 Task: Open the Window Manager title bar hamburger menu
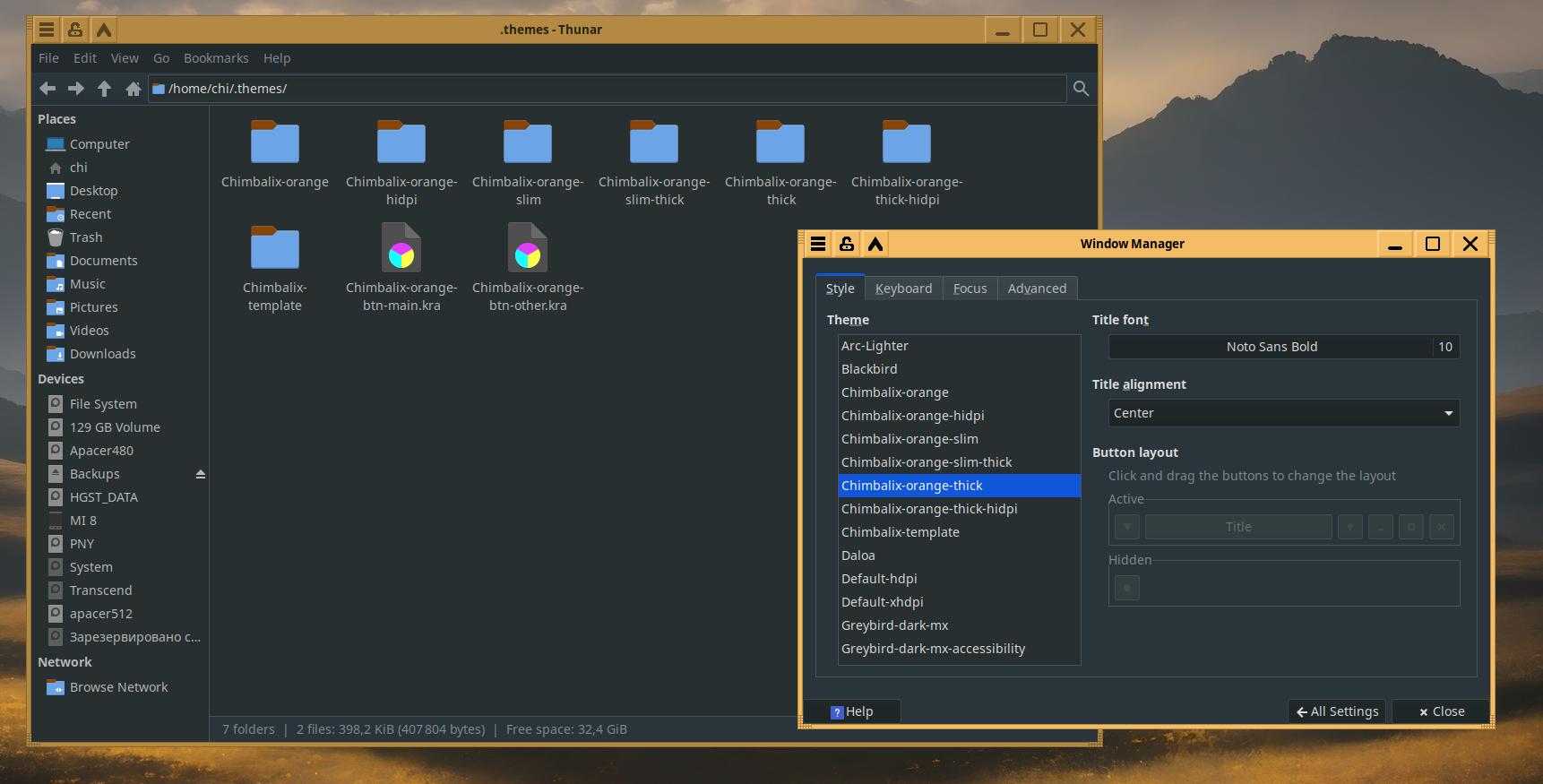point(818,244)
